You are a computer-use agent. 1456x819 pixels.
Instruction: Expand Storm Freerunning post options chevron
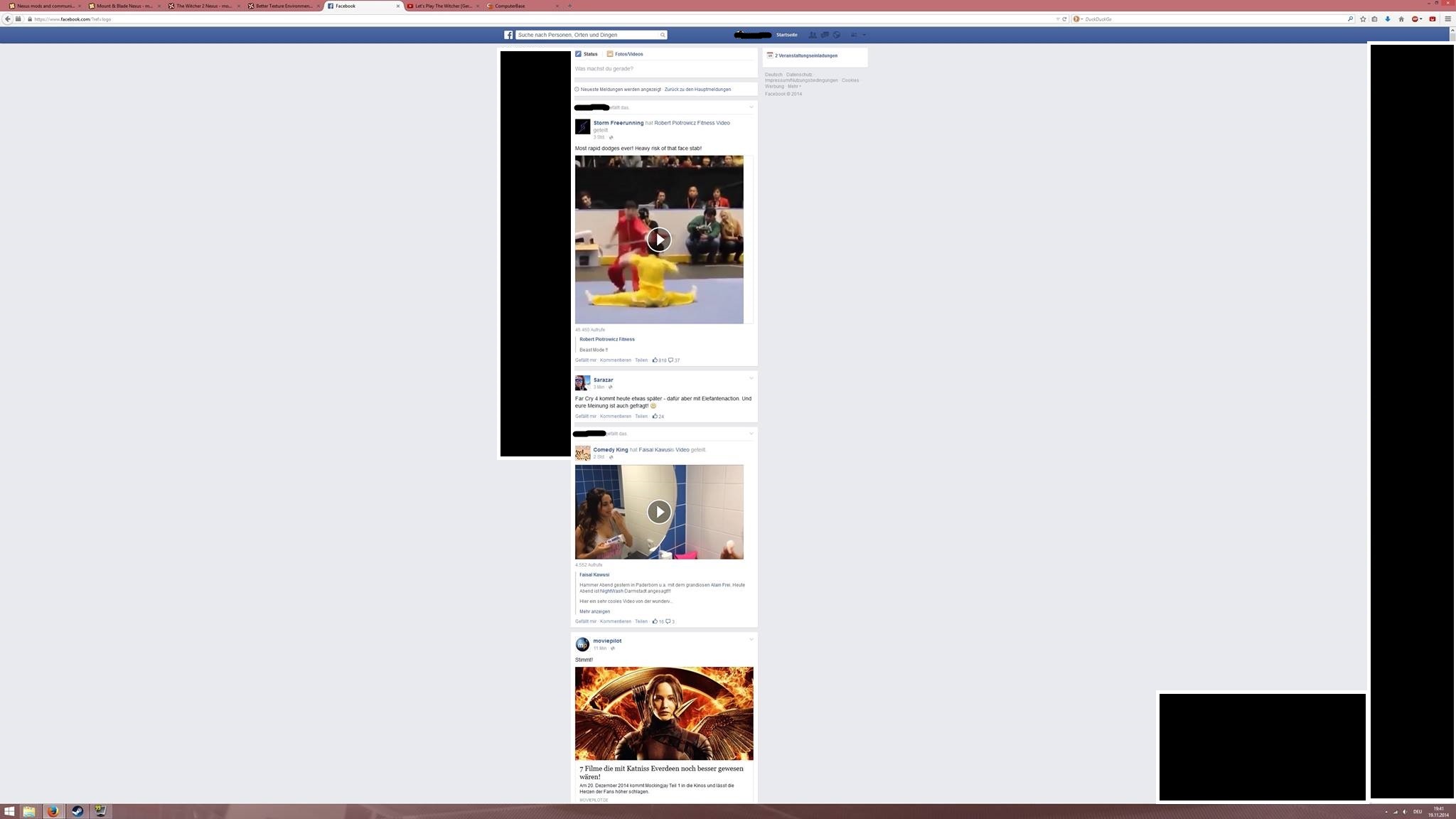click(x=751, y=107)
